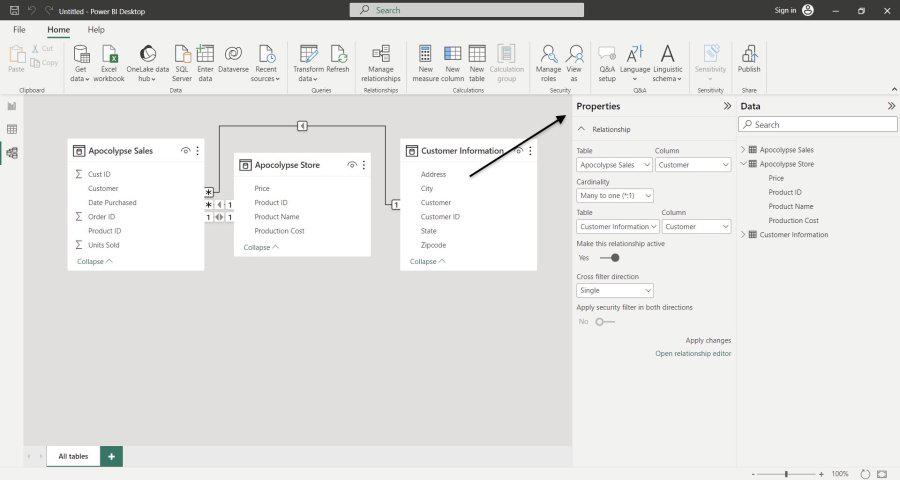Open the Apocalypse Sales table dropdown
Screen dimensions: 900x480
click(614, 165)
